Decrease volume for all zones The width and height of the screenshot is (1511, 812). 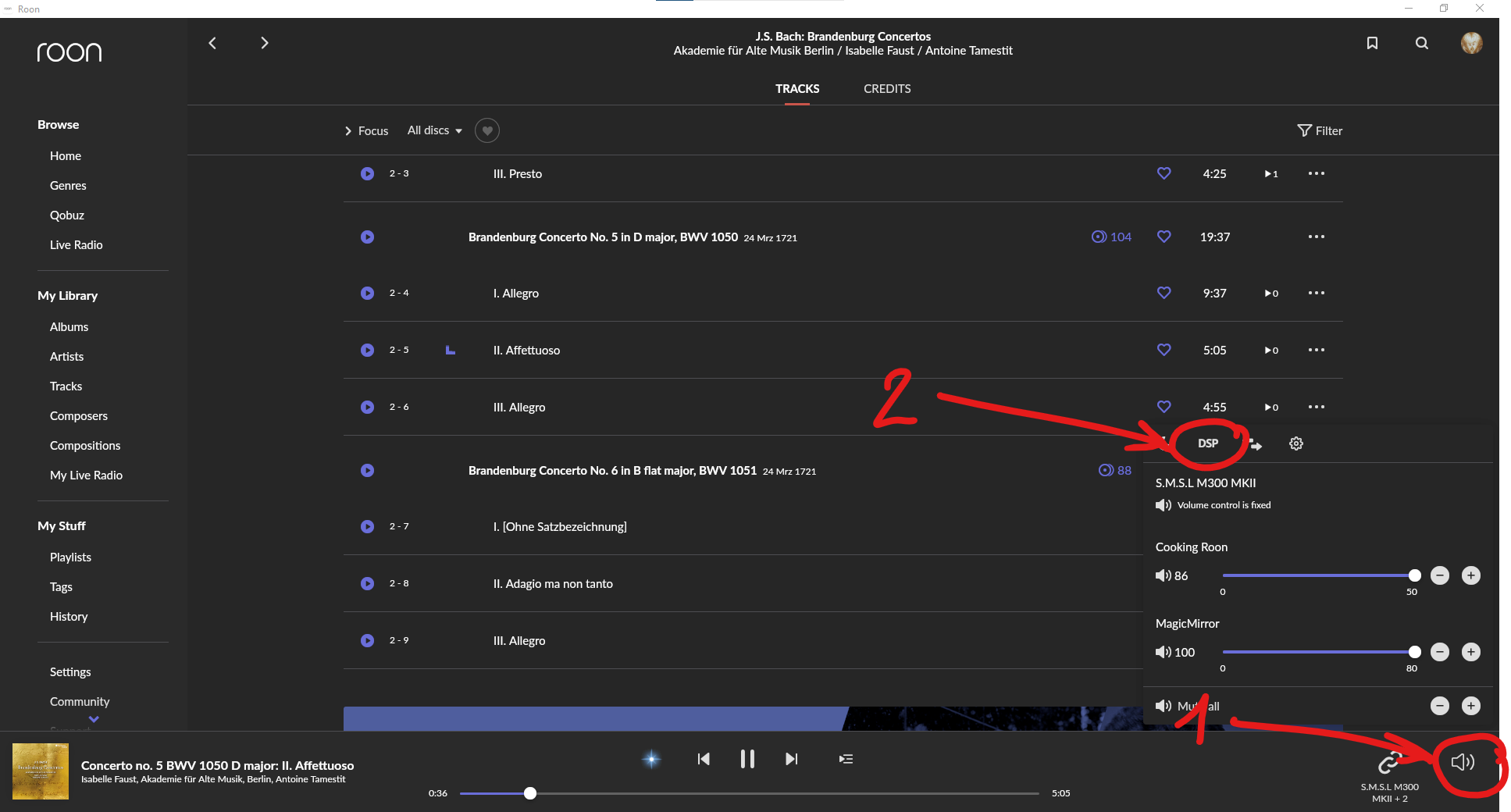pyautogui.click(x=1440, y=706)
